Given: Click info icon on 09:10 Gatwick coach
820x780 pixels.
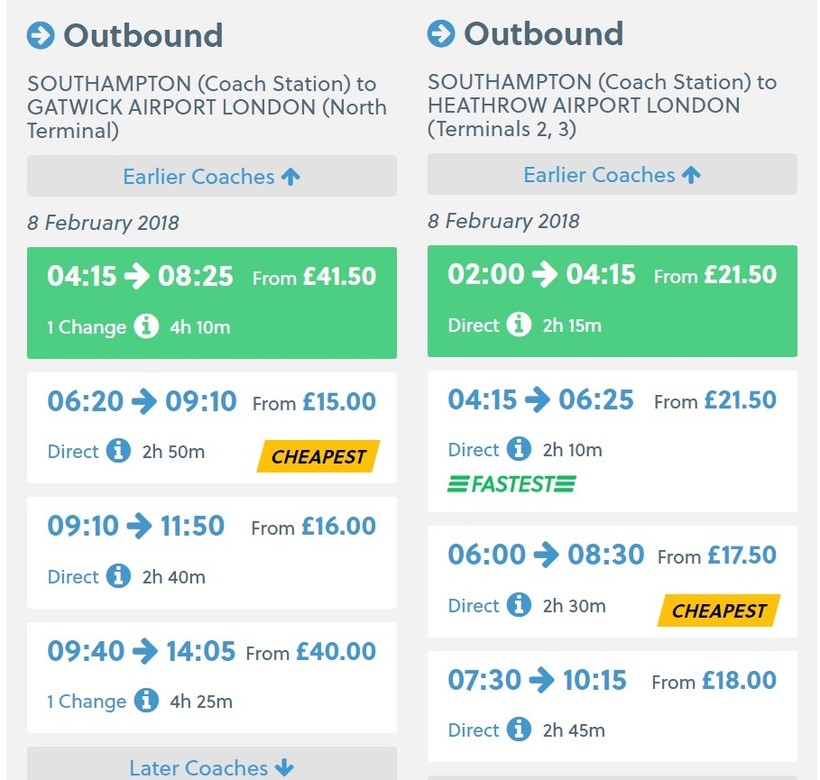Looking at the screenshot, I should point(118,576).
